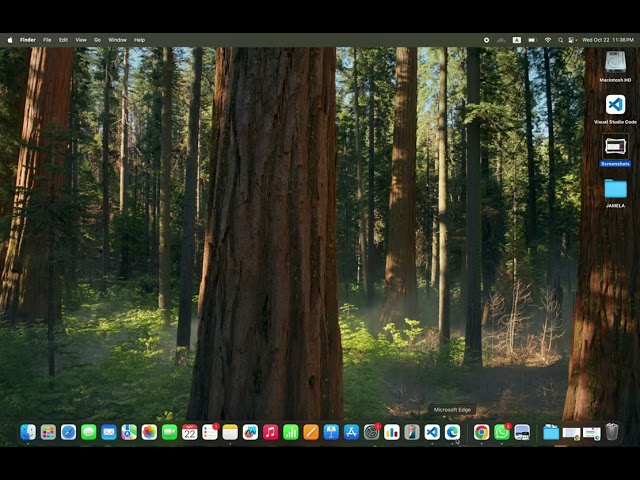Click the Wi-Fi status icon

coord(547,40)
